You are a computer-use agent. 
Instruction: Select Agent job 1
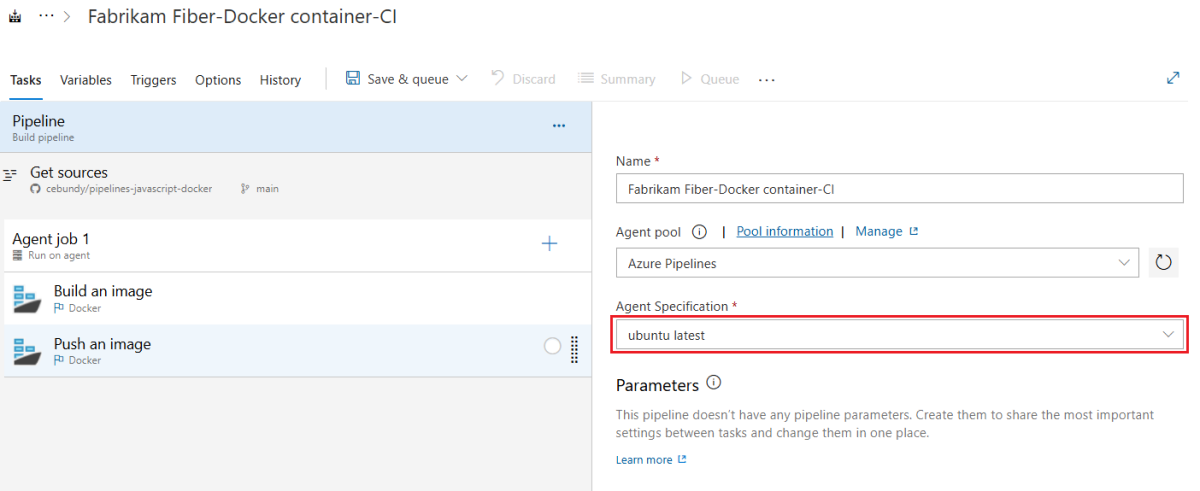[x=297, y=245]
